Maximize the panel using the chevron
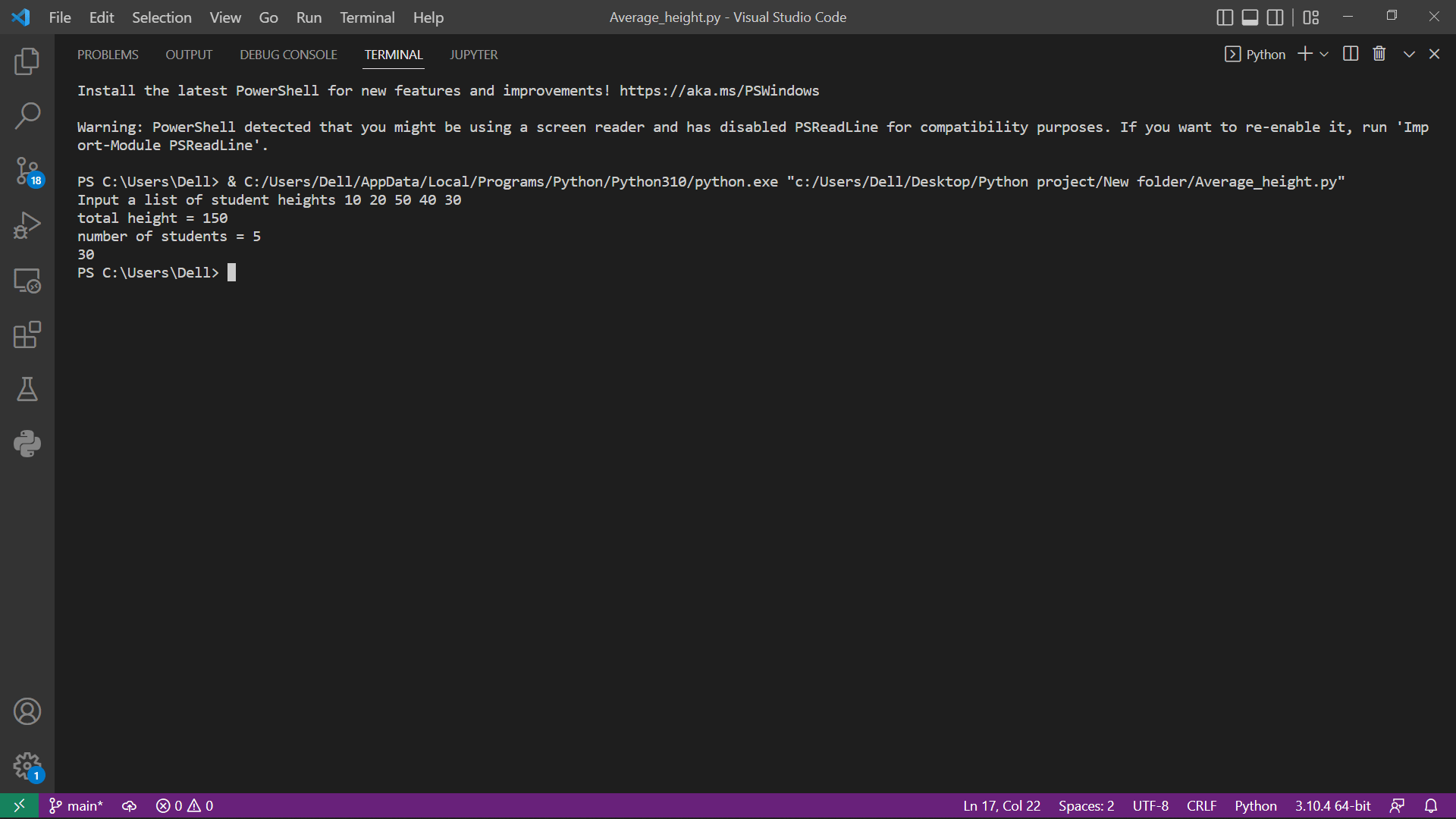This screenshot has width=1456, height=819. 1407,54
